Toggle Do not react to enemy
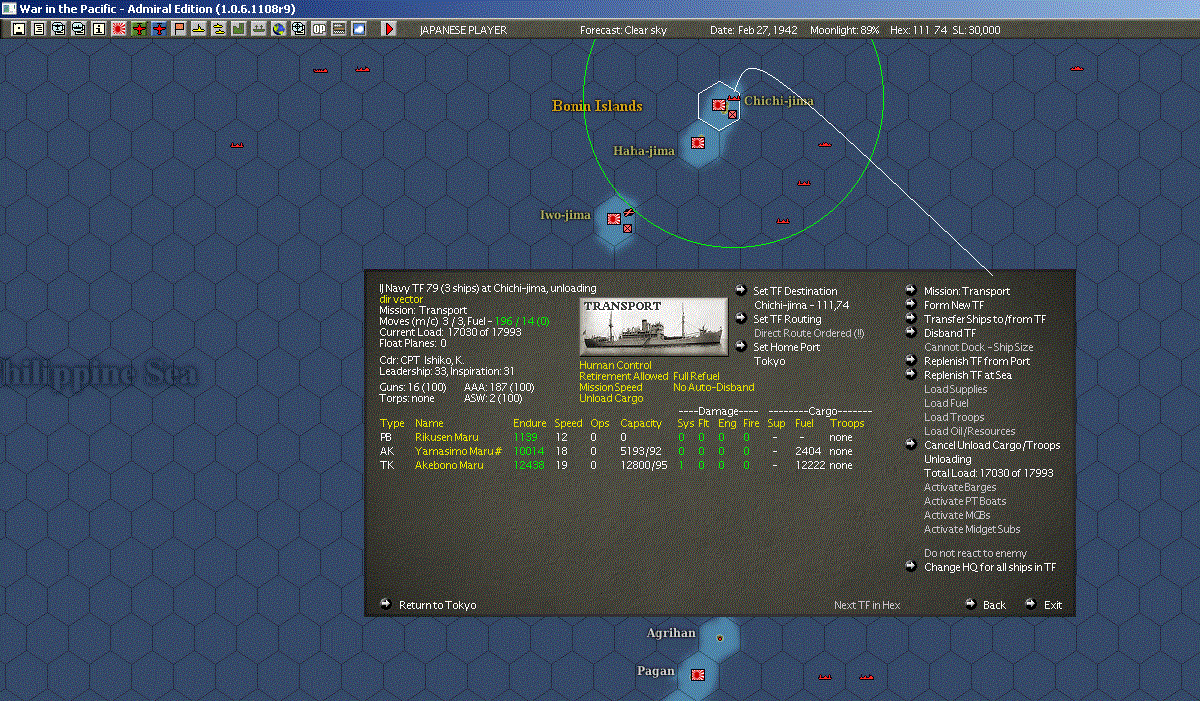Image resolution: width=1200 pixels, height=701 pixels. coord(975,553)
